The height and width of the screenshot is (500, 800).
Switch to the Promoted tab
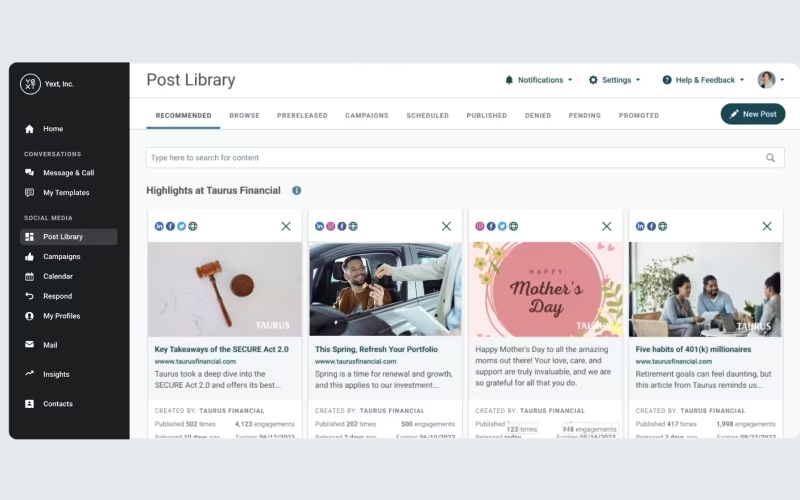point(639,116)
